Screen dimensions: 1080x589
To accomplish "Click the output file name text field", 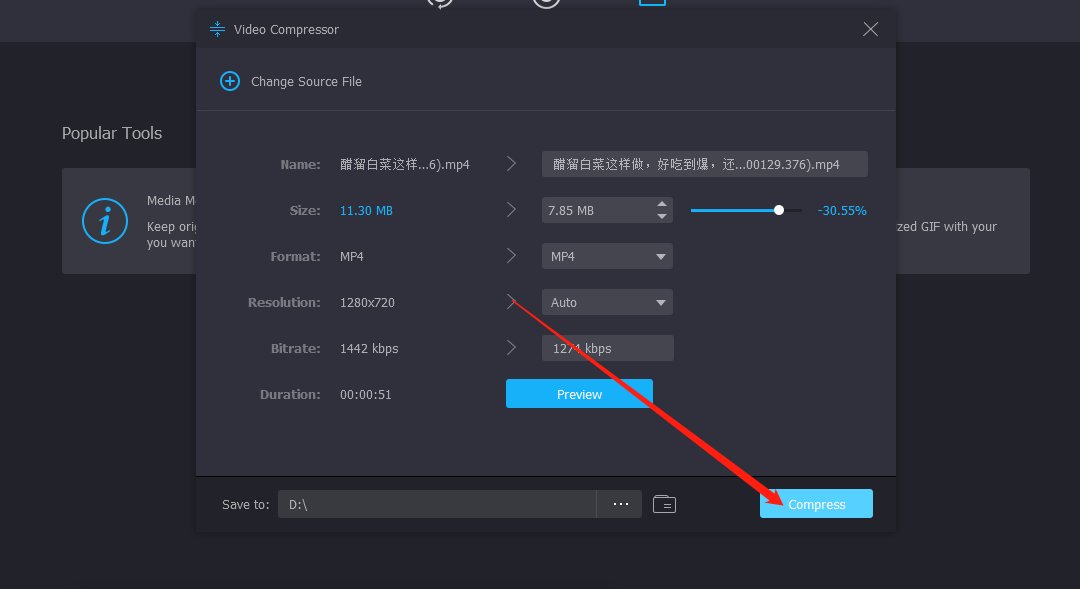I will [x=704, y=164].
